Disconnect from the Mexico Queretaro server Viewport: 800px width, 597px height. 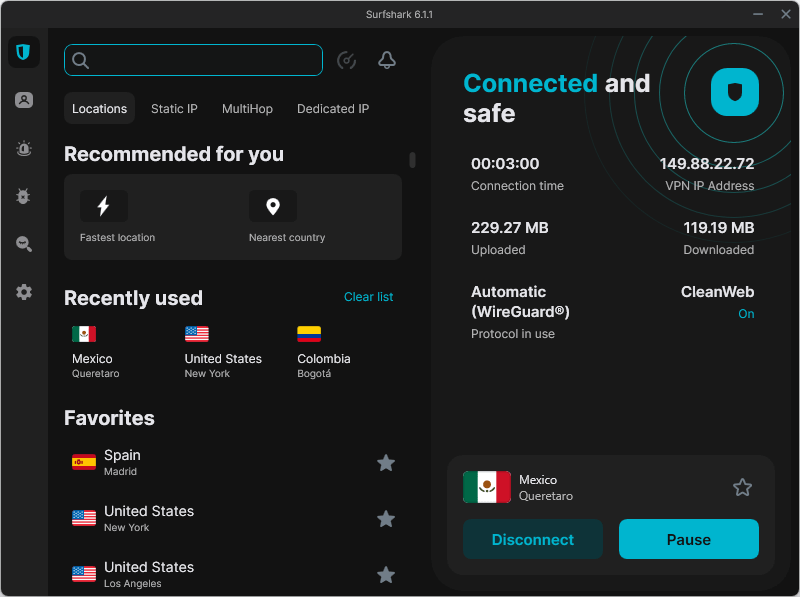click(x=533, y=539)
